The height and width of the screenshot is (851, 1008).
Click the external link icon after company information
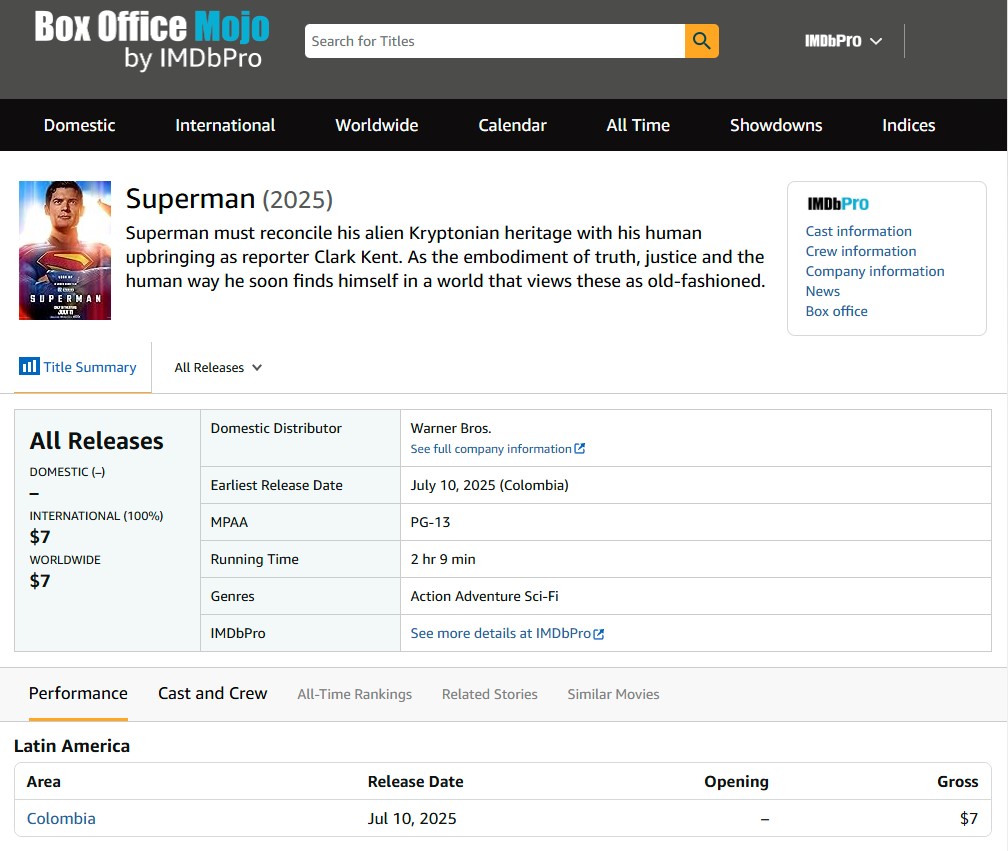(580, 448)
